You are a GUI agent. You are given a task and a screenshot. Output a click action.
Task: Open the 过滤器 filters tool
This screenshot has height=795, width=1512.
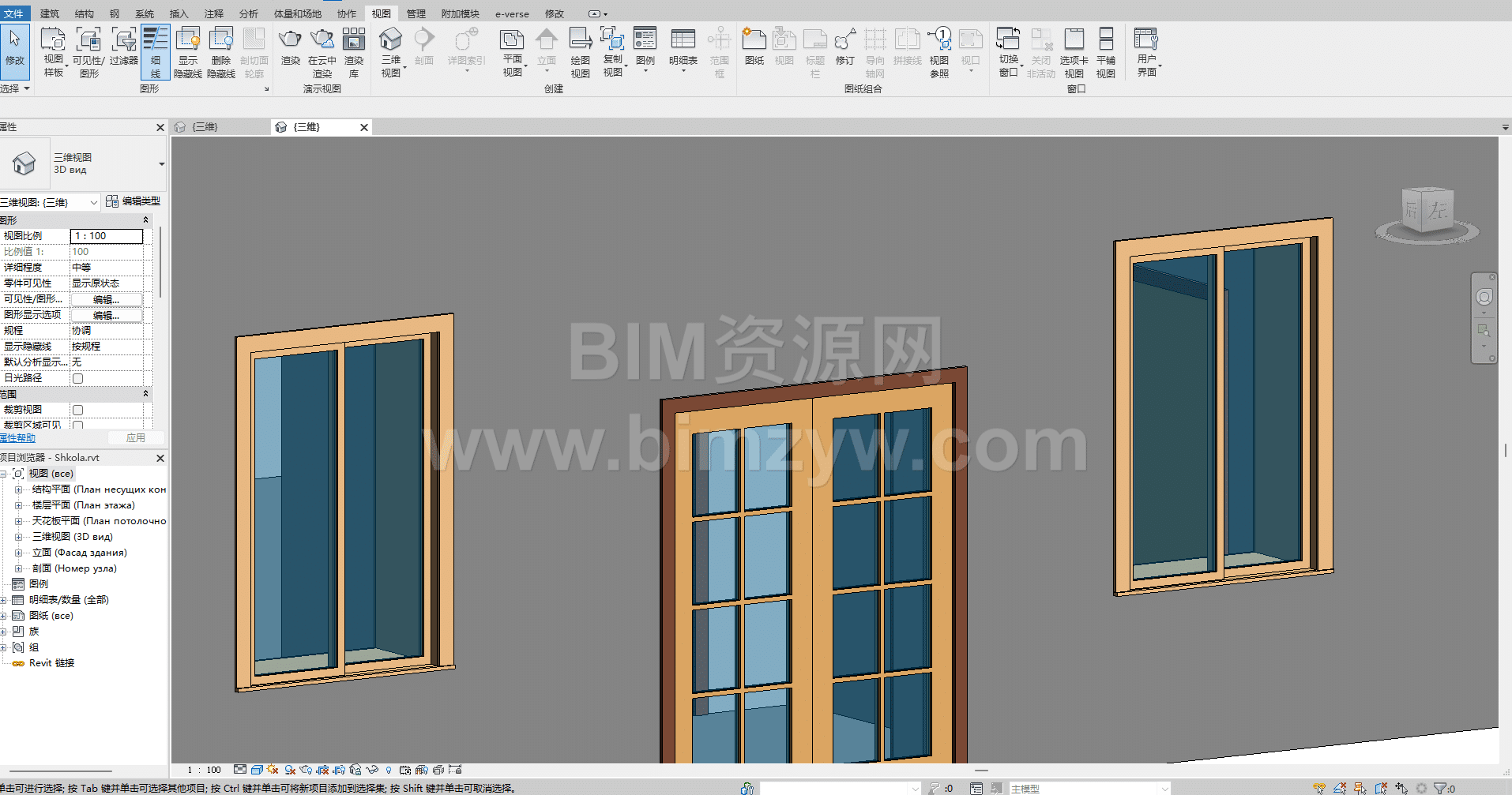(124, 47)
